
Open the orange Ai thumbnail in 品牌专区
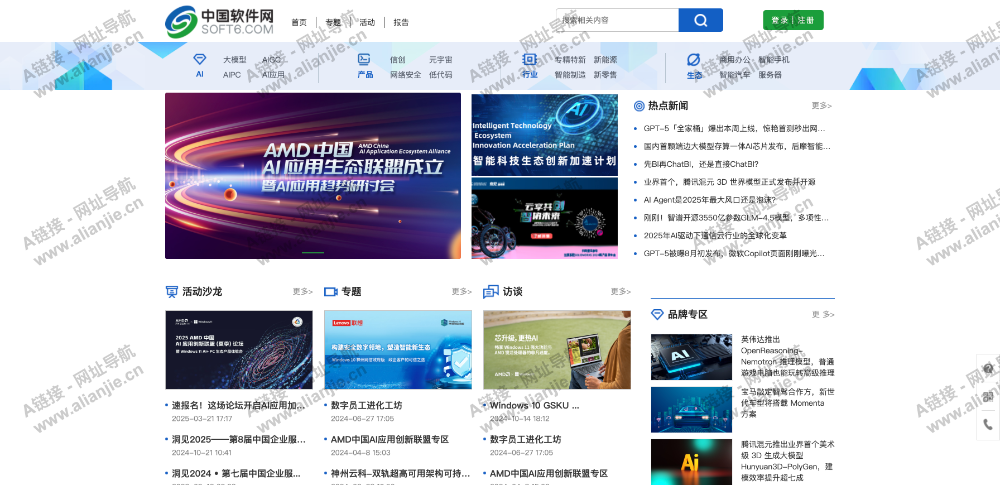pos(691,461)
